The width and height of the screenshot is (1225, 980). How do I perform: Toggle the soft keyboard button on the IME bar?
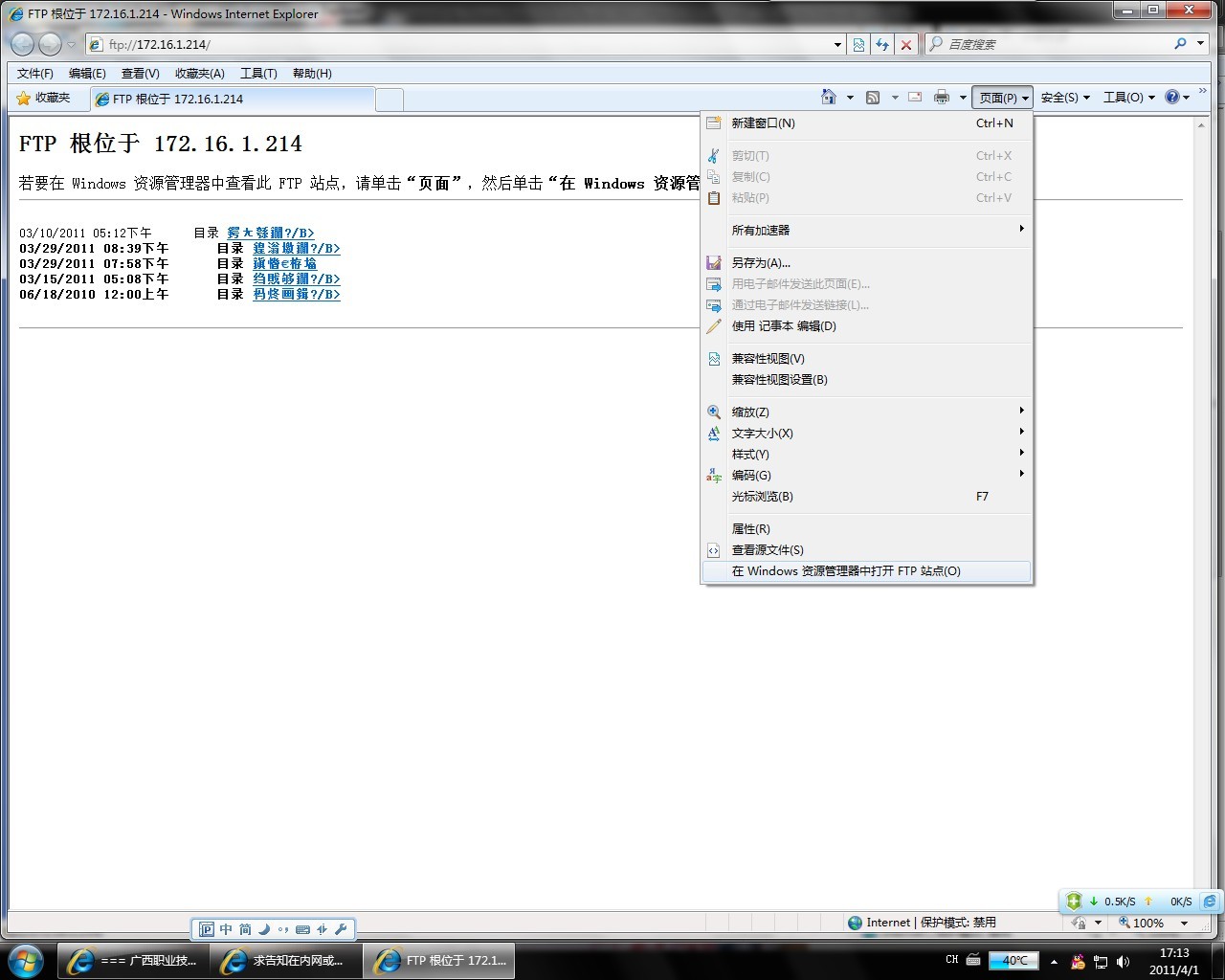[302, 928]
